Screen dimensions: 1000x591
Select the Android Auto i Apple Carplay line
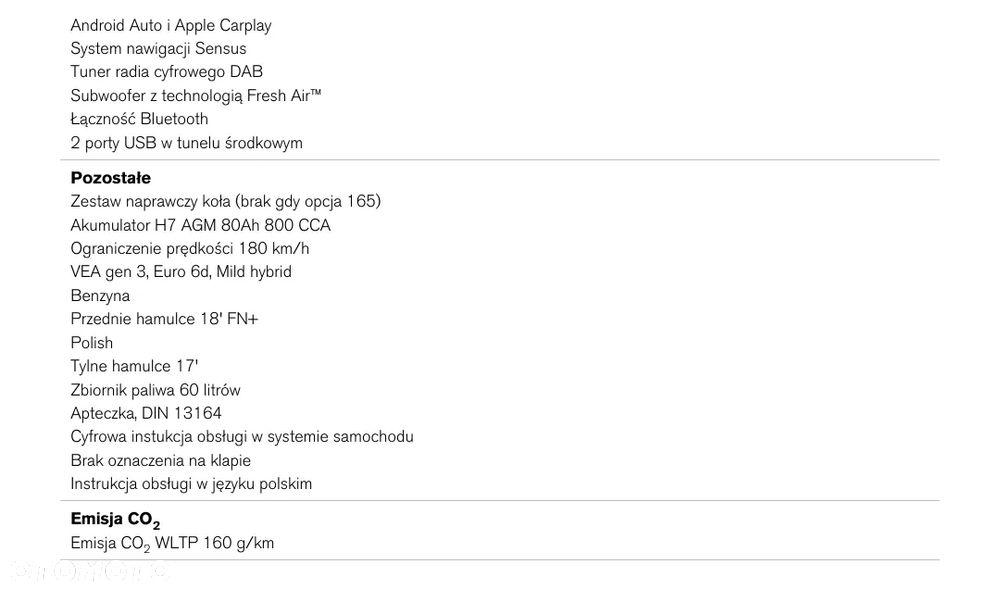[171, 25]
